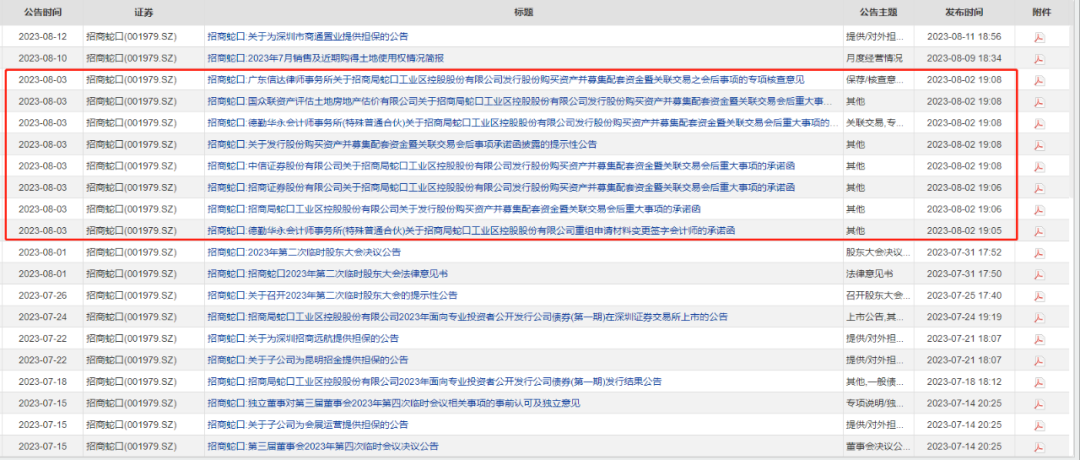1080x460 pixels.
Task: Open 招商证券股份有限公司 承诺函 title link
Action: click(502, 187)
